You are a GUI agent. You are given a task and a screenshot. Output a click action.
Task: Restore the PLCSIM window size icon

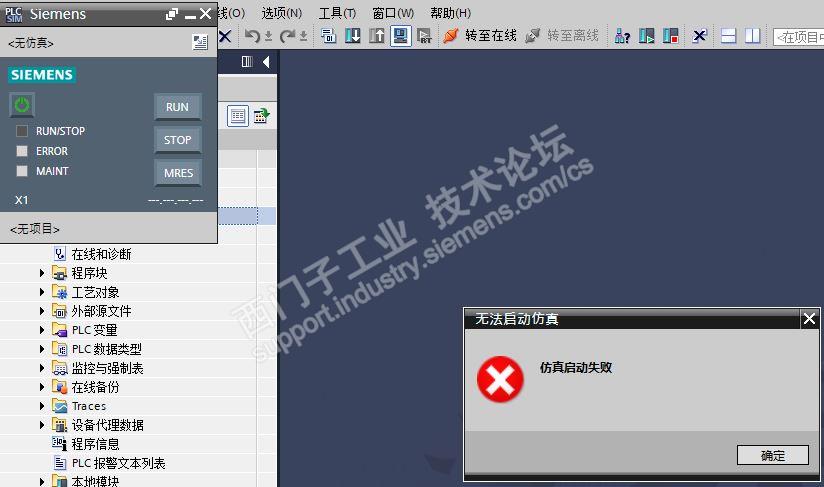click(x=171, y=14)
